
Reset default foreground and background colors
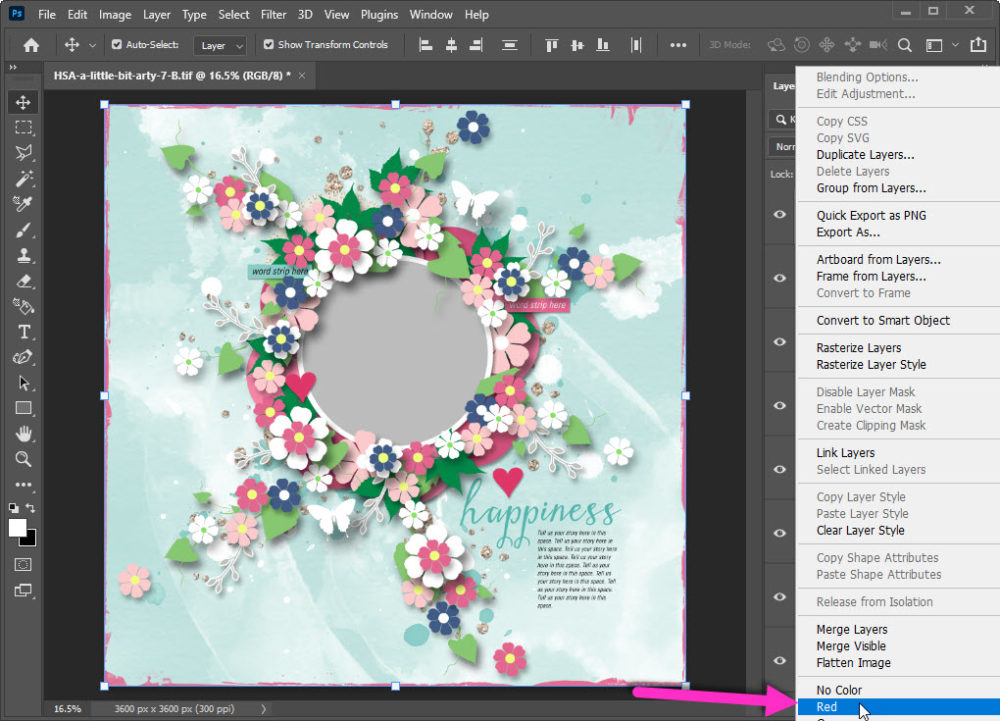pyautogui.click(x=13, y=508)
